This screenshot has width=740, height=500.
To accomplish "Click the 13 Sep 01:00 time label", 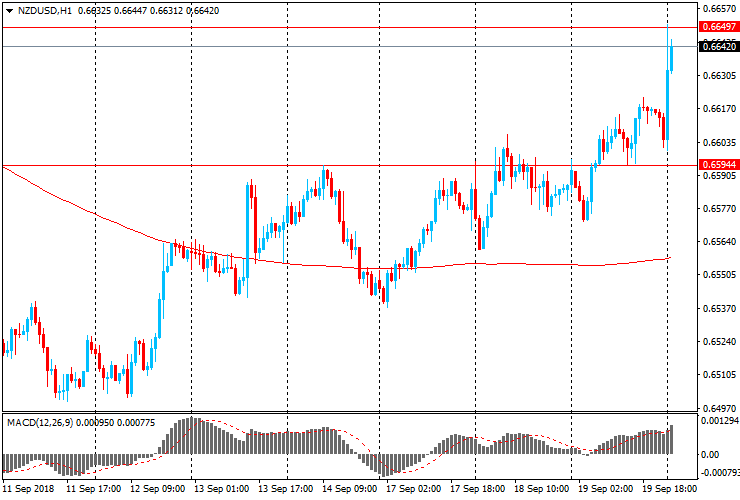I will click(221, 489).
